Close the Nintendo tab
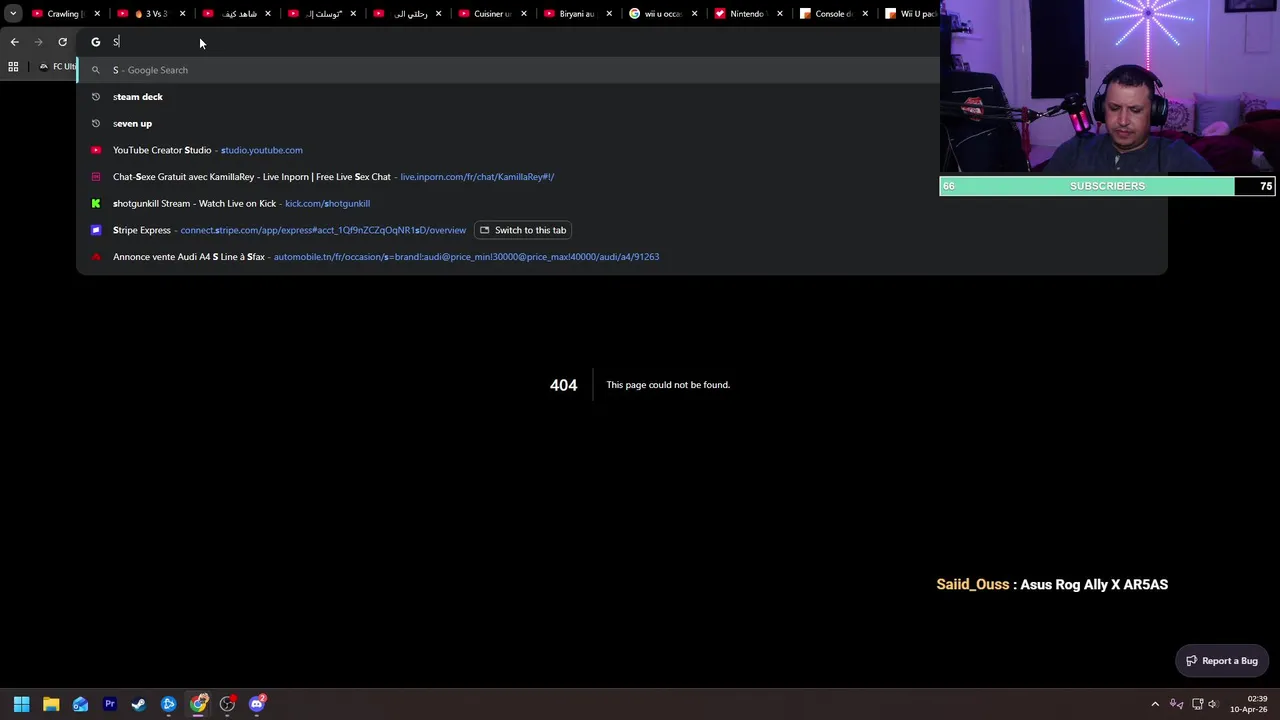1280x720 pixels. point(779,14)
